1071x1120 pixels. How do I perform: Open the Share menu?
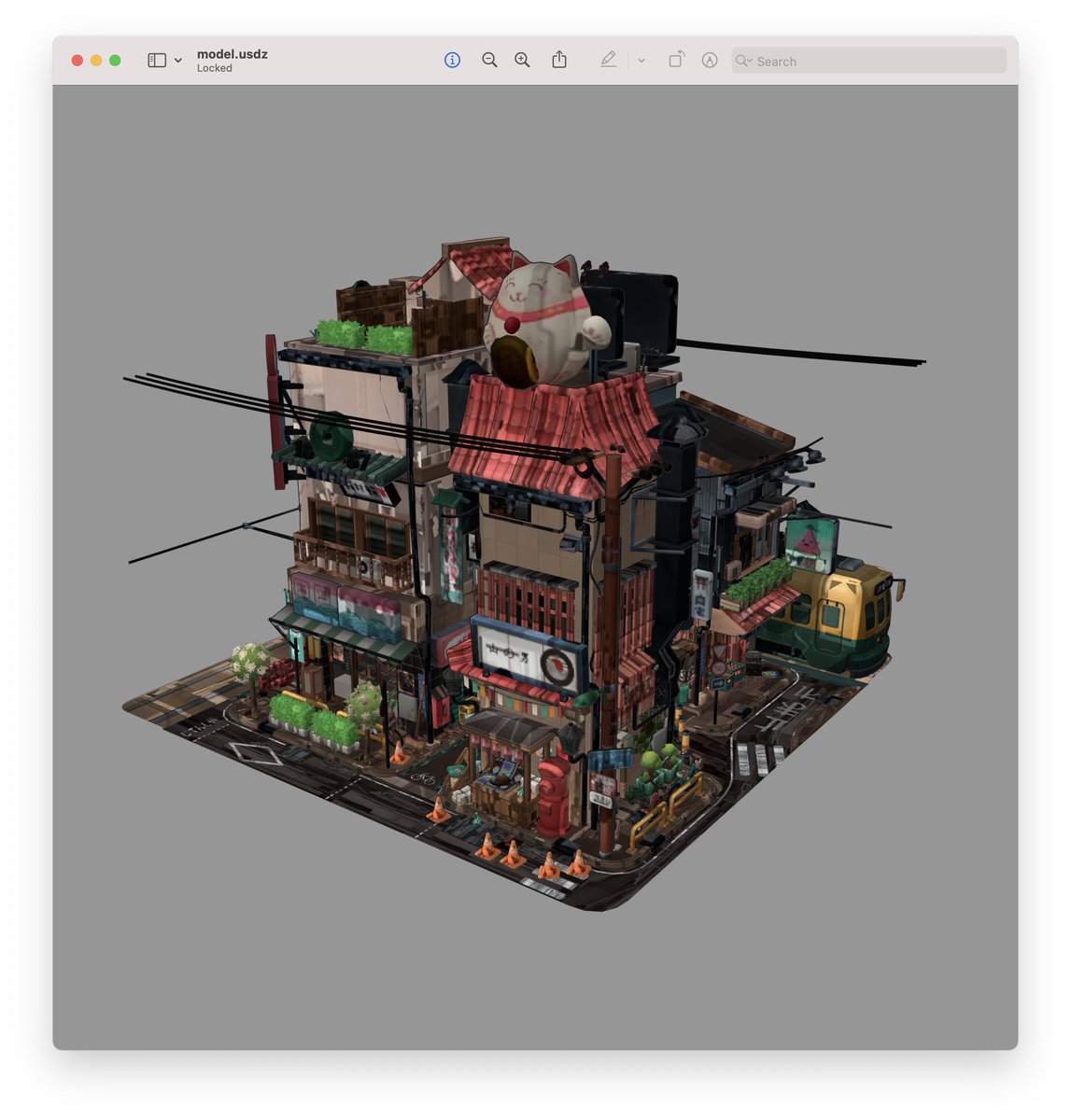tap(559, 60)
